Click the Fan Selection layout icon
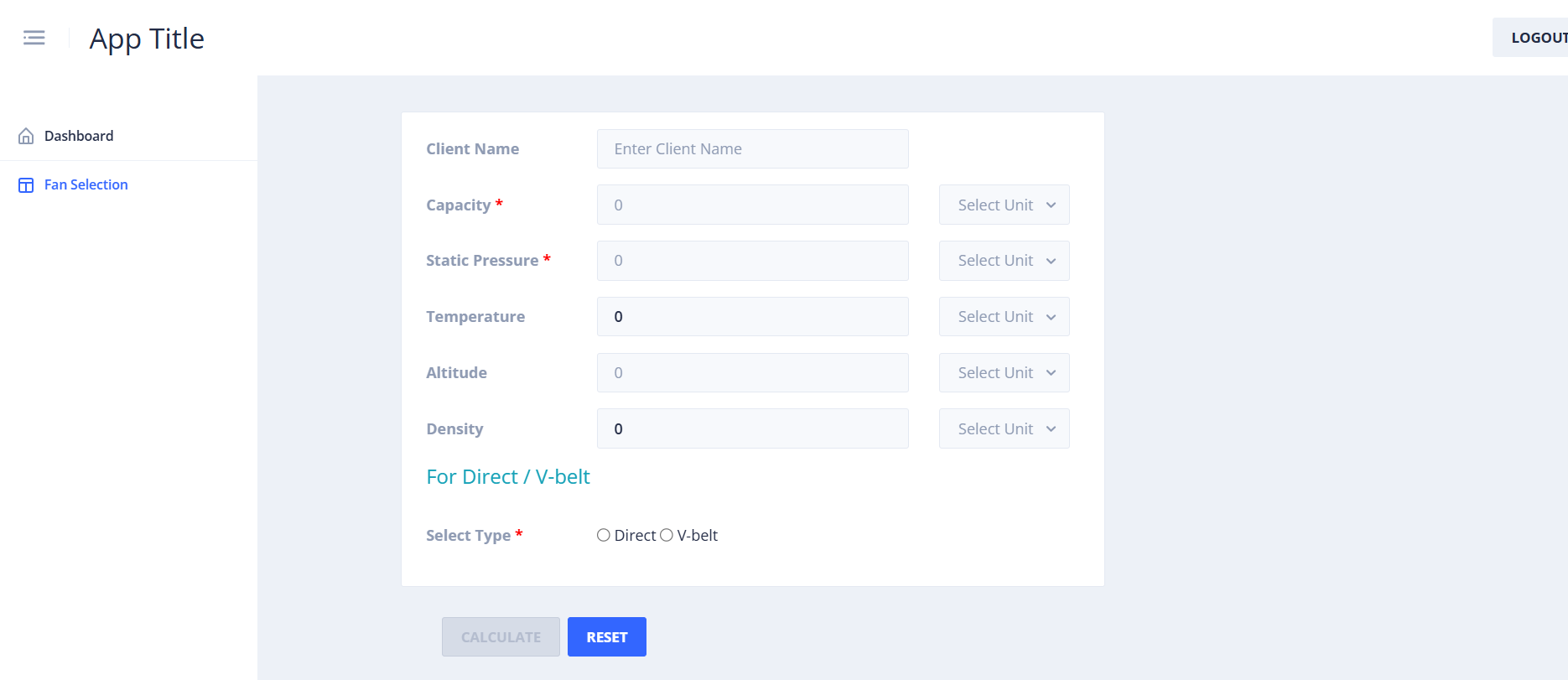 26,185
